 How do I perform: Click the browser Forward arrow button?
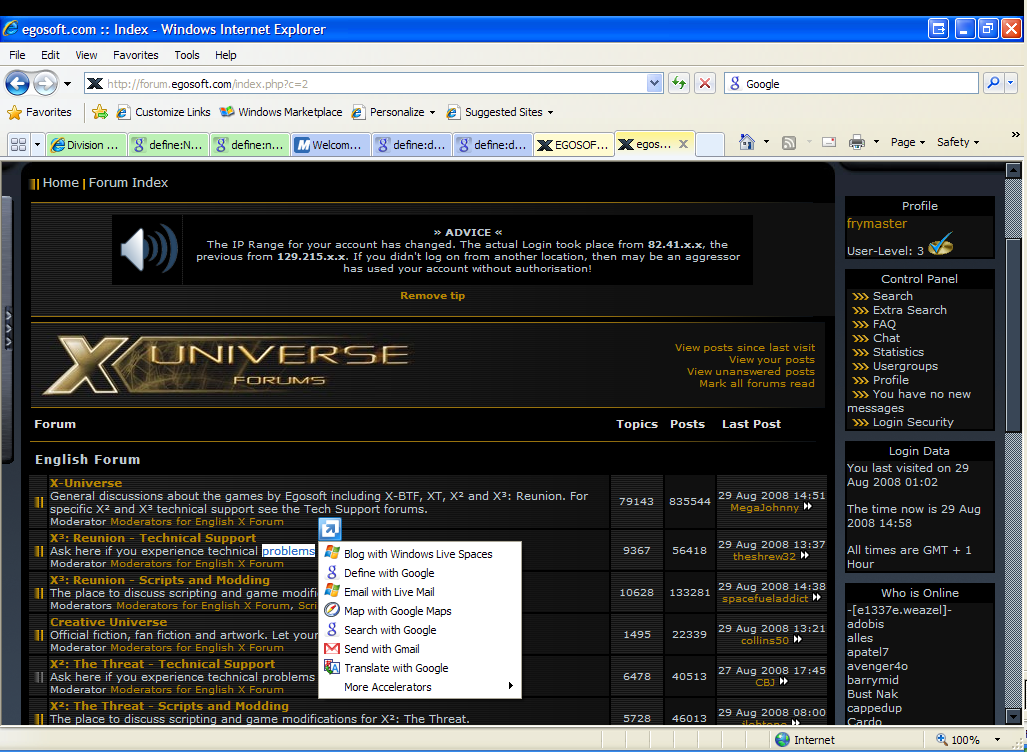45,83
